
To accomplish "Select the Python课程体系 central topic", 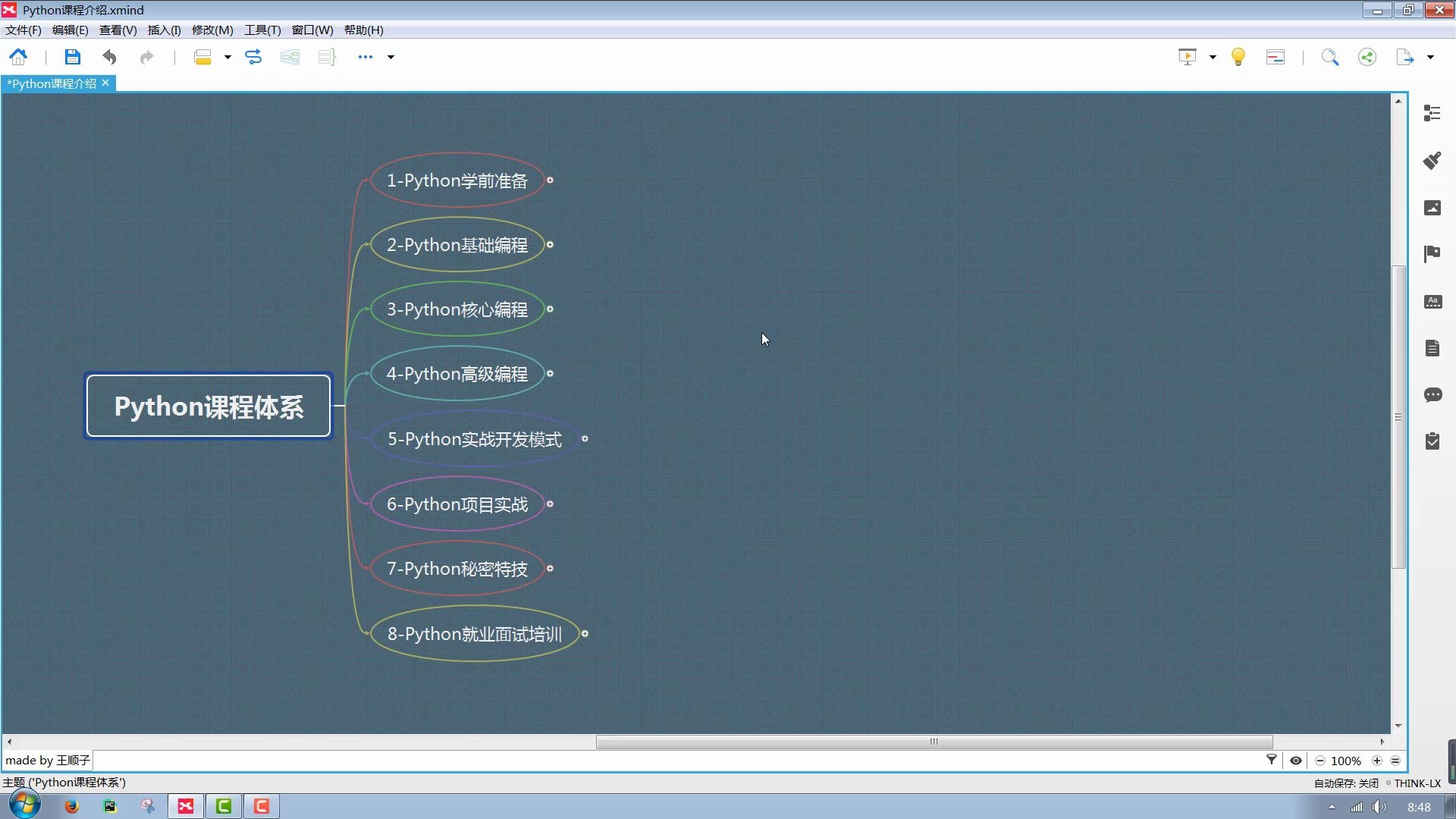I will 209,406.
